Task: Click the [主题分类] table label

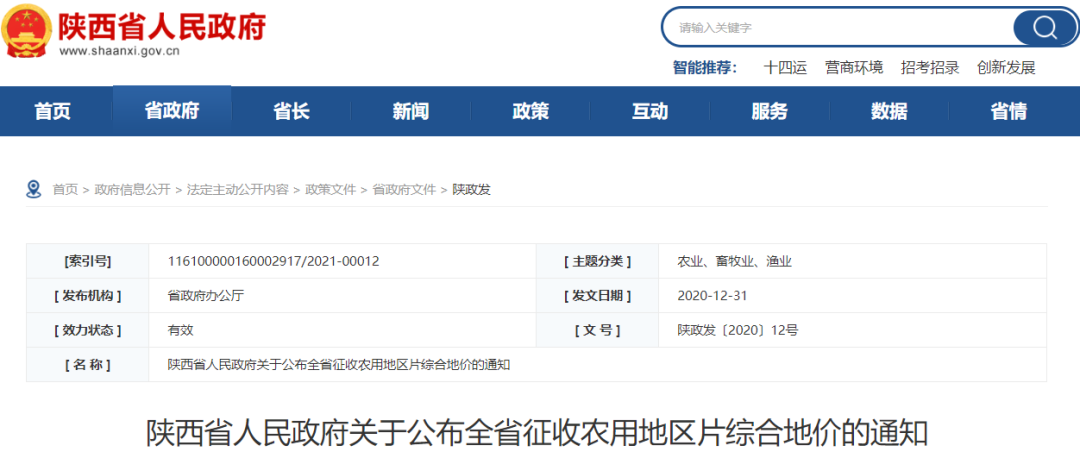Action: click(x=597, y=261)
